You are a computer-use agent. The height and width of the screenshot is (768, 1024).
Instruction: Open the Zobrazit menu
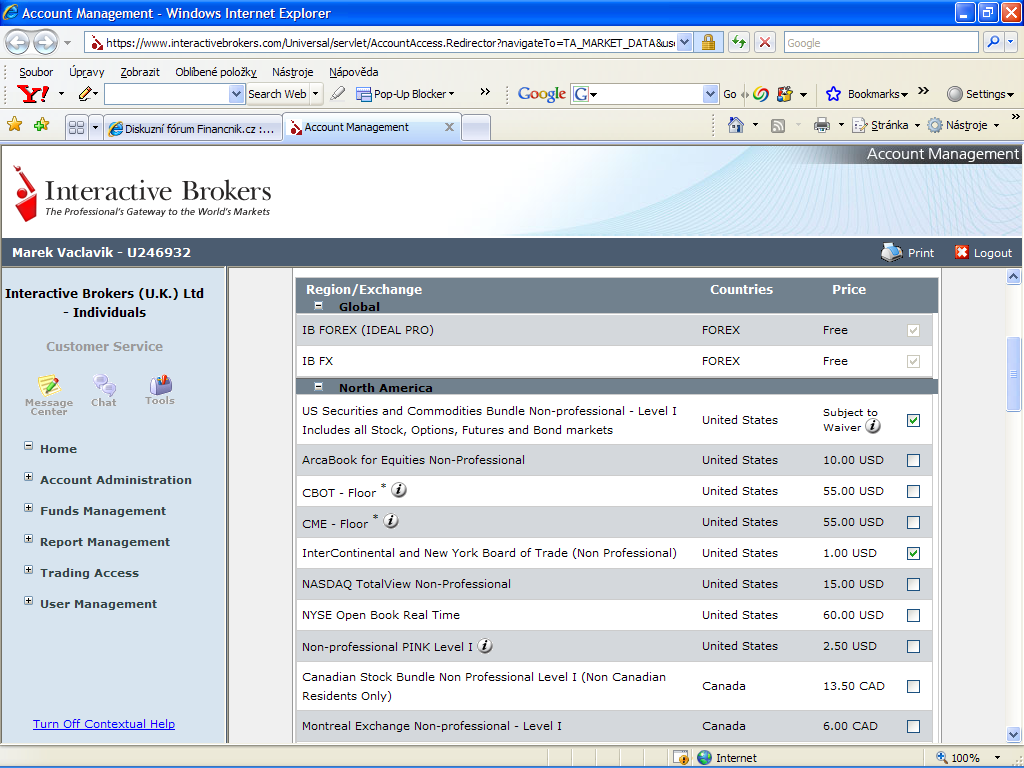pos(140,72)
